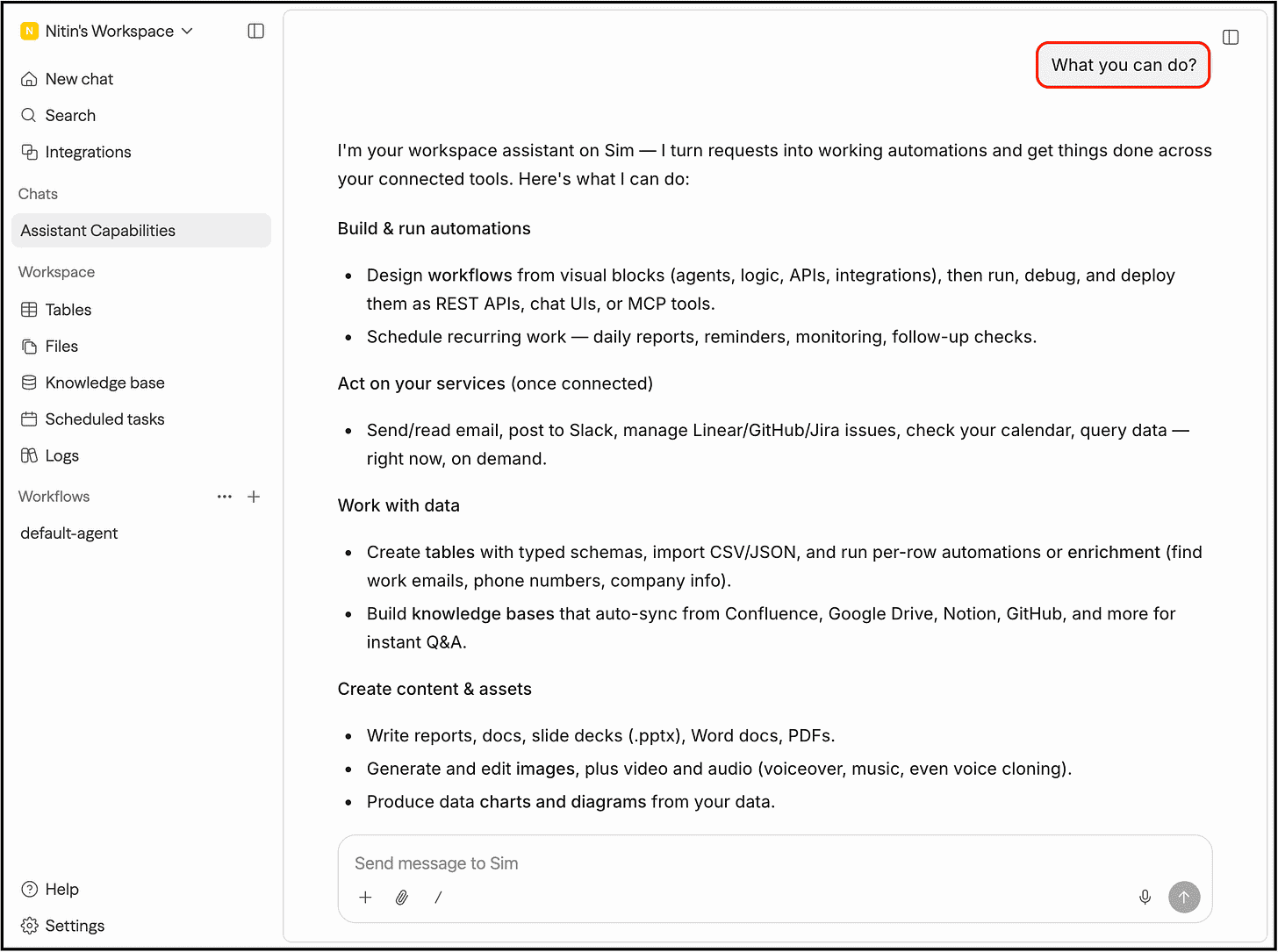The image size is (1278, 952).
Task: Click the Schedule recurring work bullet text
Action: 702,337
